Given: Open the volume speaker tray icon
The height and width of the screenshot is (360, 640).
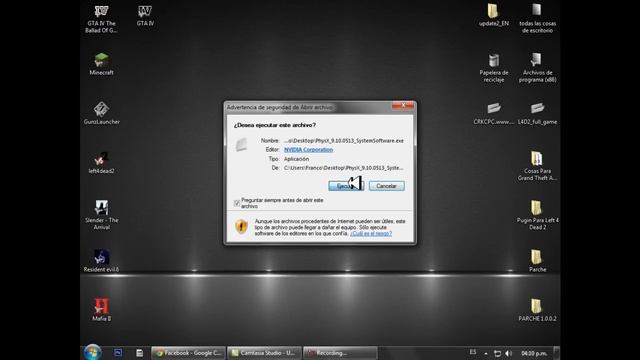Looking at the screenshot, I should [509, 353].
